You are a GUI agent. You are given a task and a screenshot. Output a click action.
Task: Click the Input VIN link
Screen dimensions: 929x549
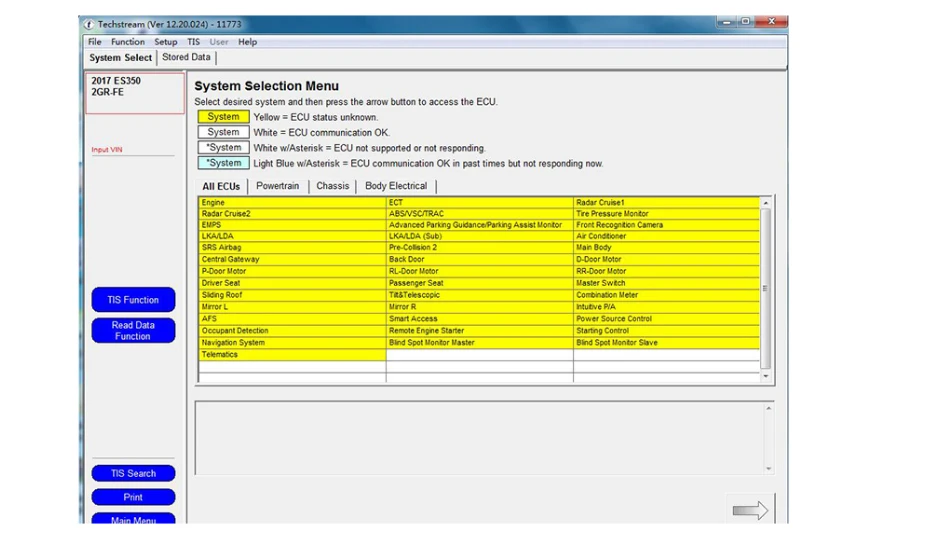tap(107, 150)
